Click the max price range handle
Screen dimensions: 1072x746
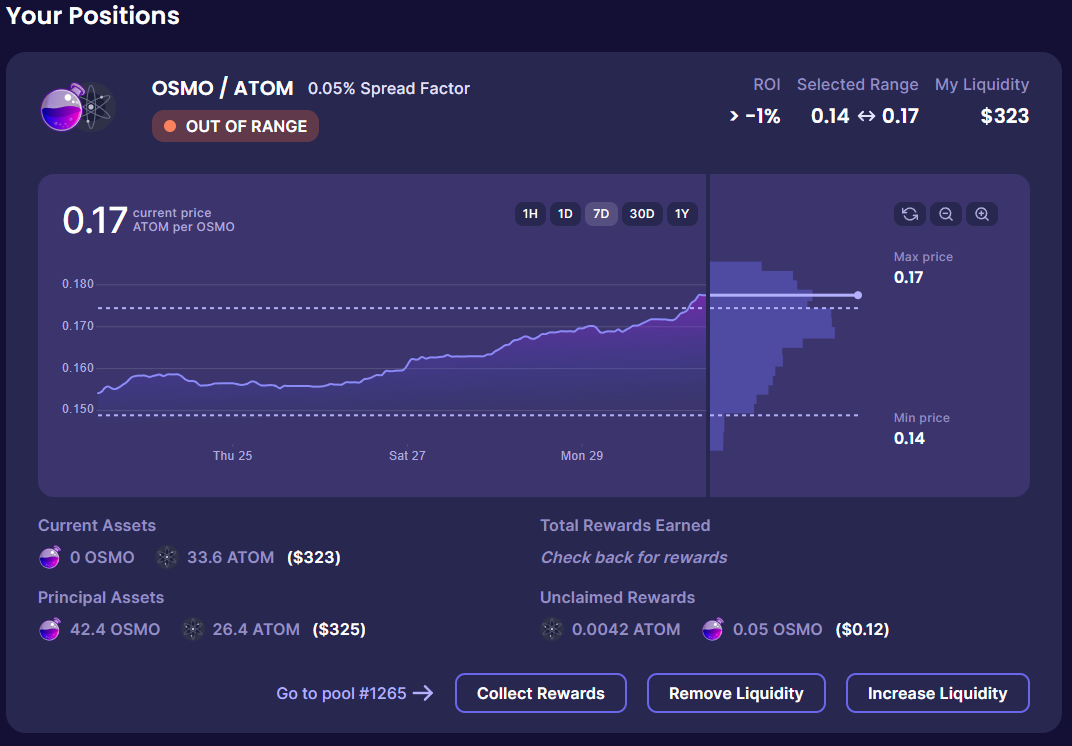[858, 295]
